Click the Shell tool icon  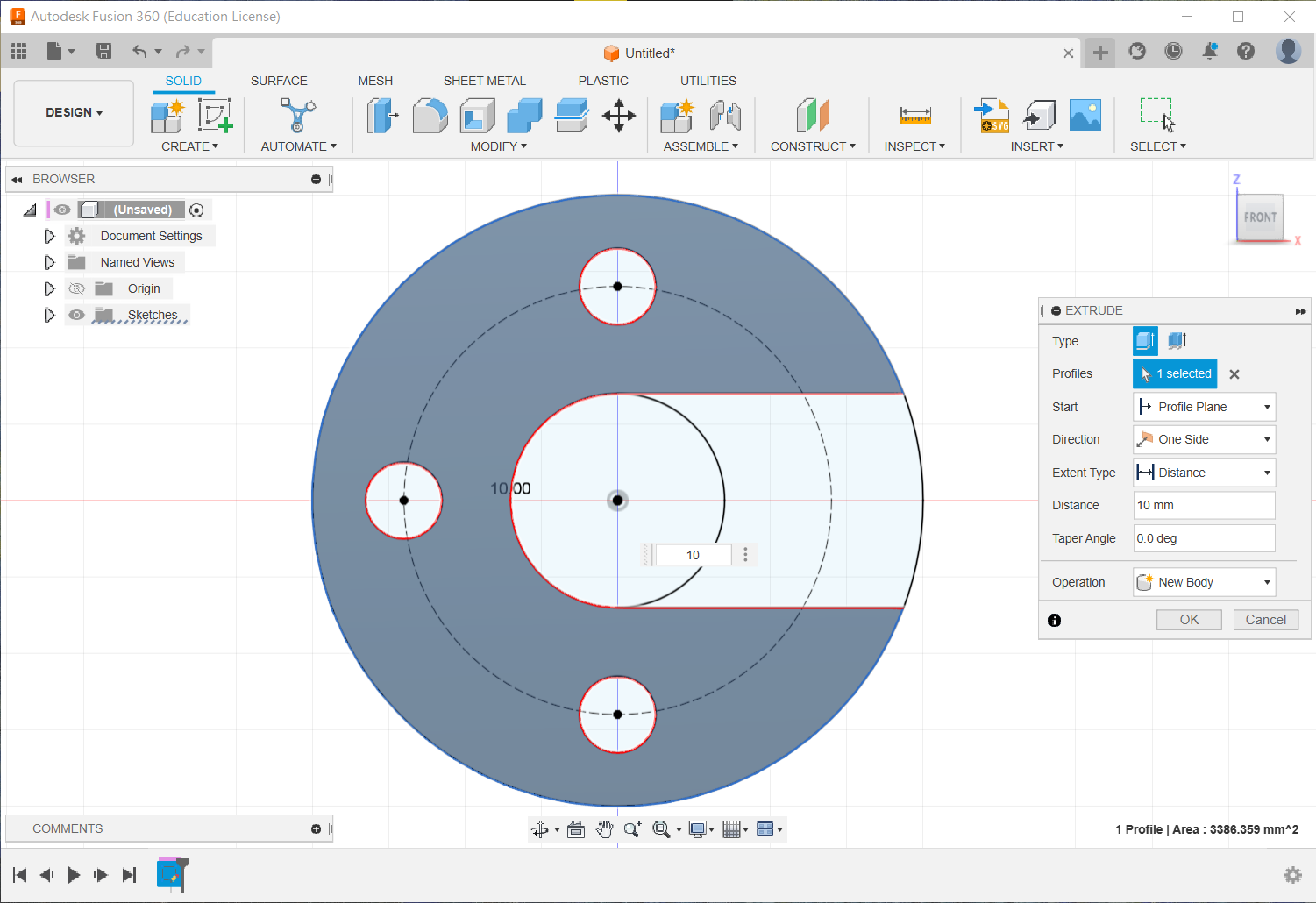click(x=477, y=116)
